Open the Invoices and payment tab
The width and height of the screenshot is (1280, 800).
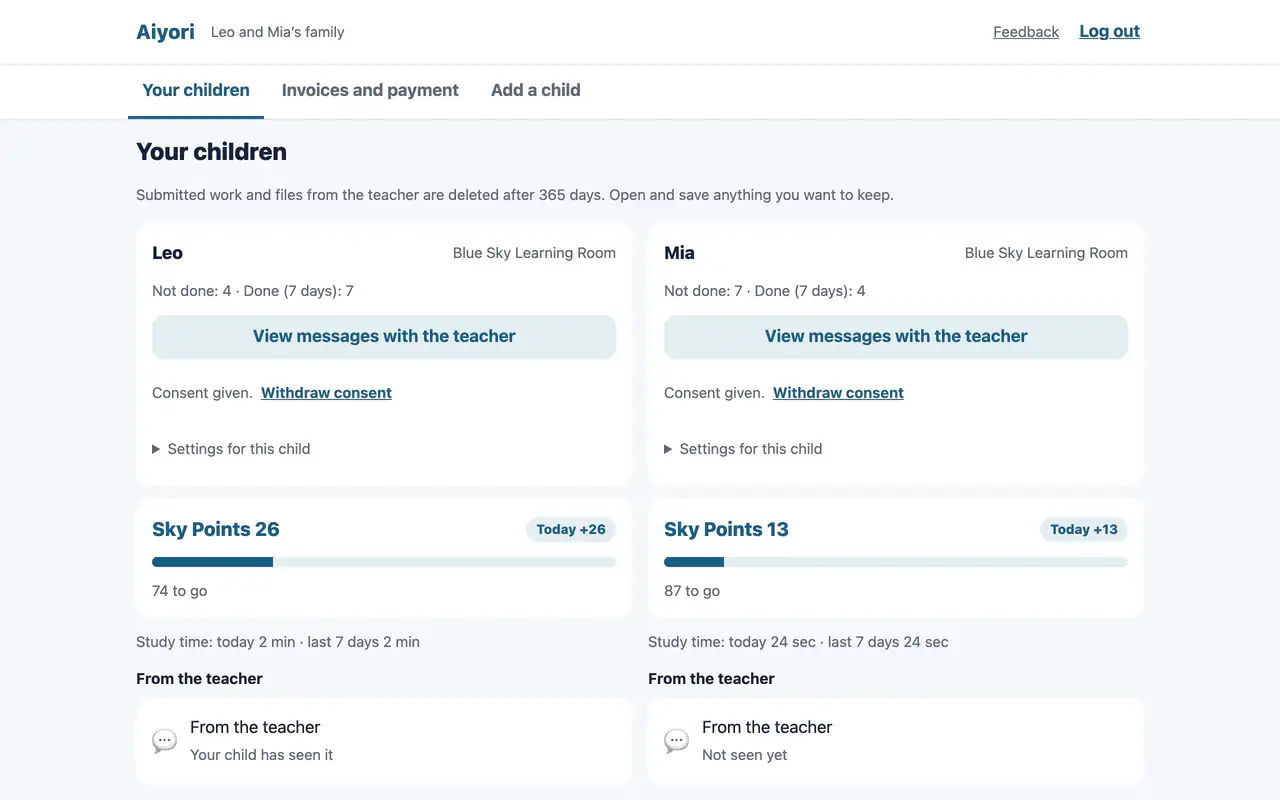pyautogui.click(x=370, y=90)
